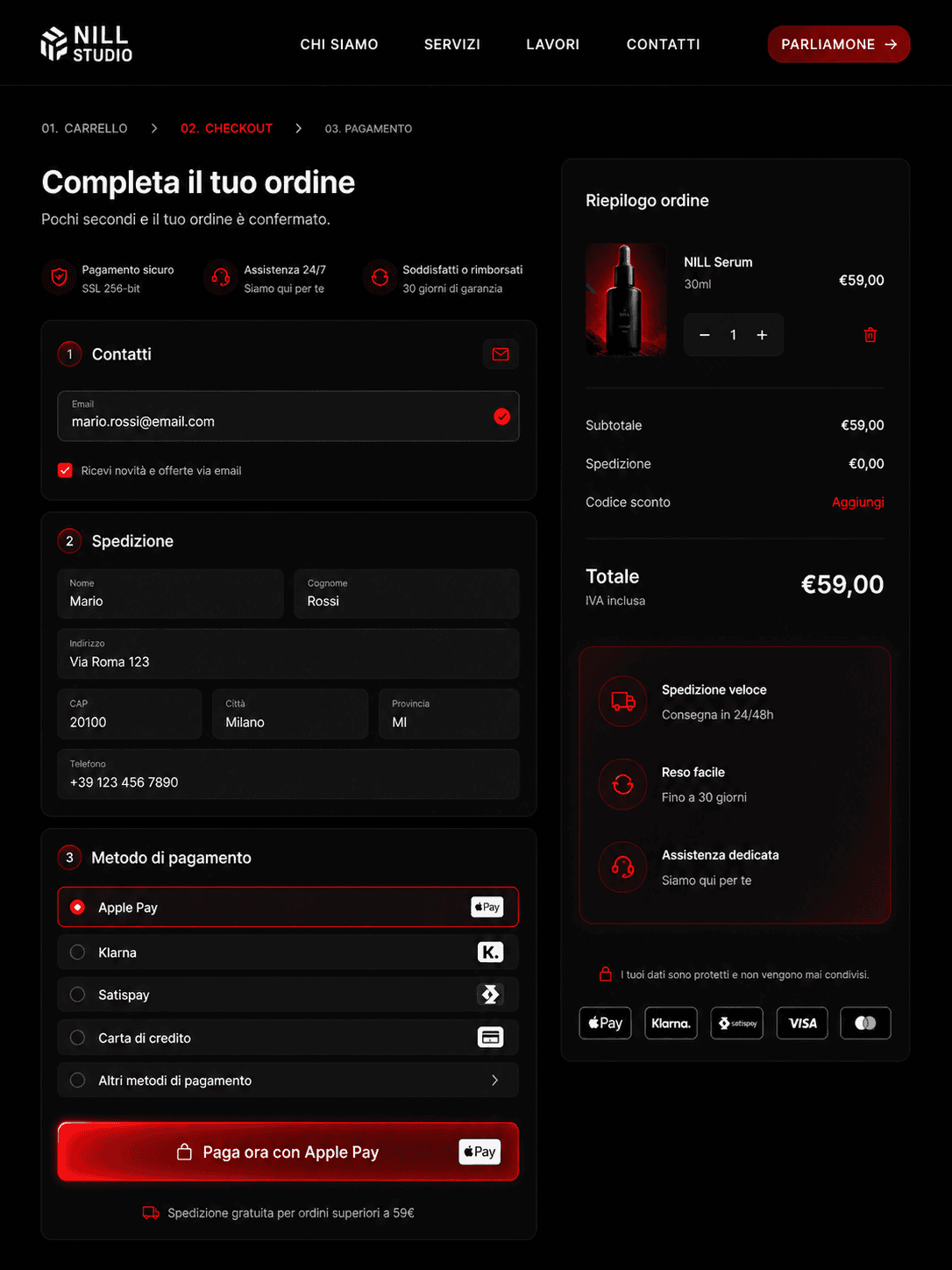Click Apple Pay logo in payment options
Image resolution: width=952 pixels, height=1270 pixels.
pos(487,907)
